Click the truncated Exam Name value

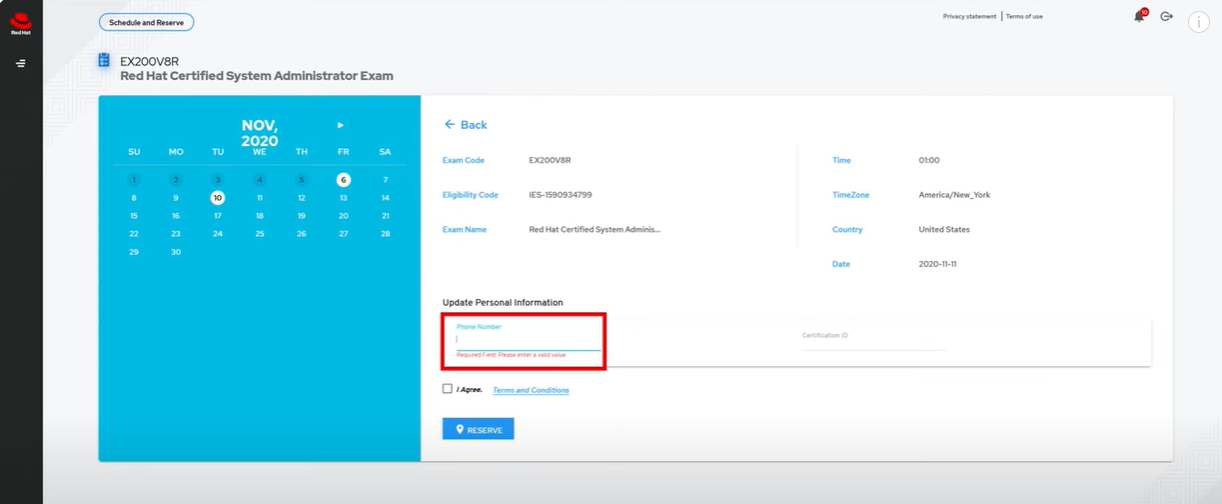pos(595,230)
